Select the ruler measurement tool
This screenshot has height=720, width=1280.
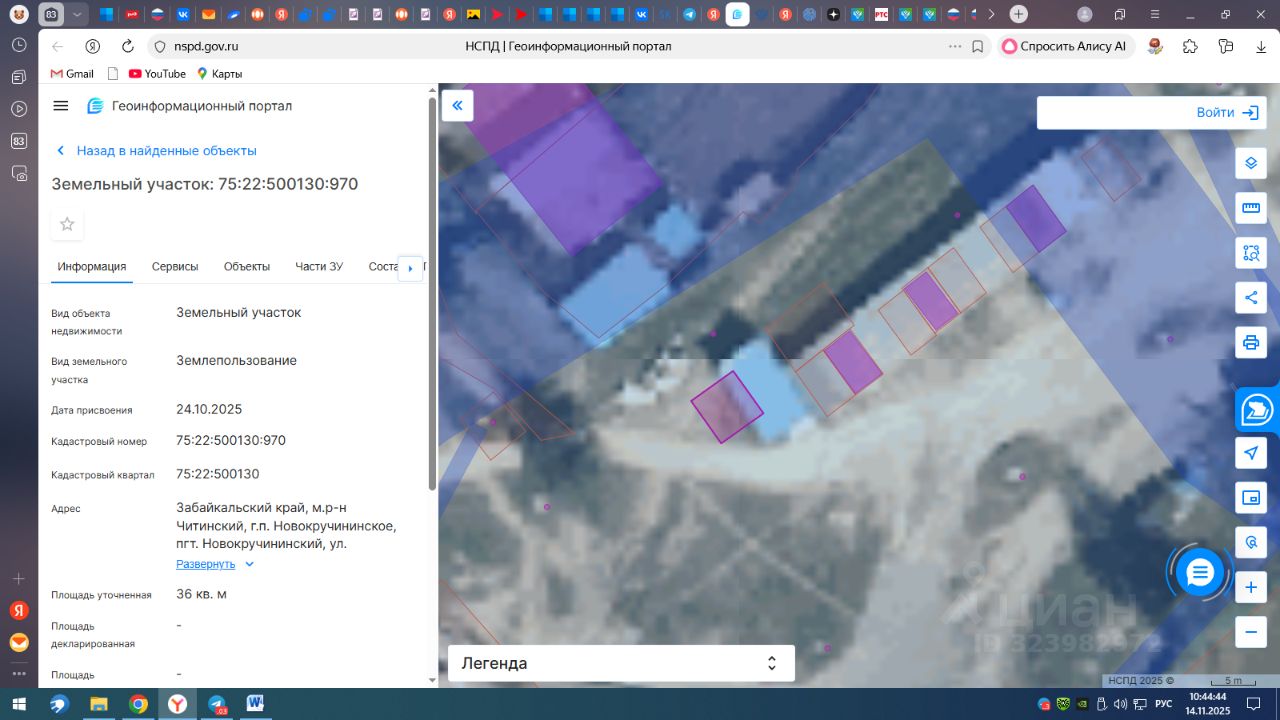1250,208
